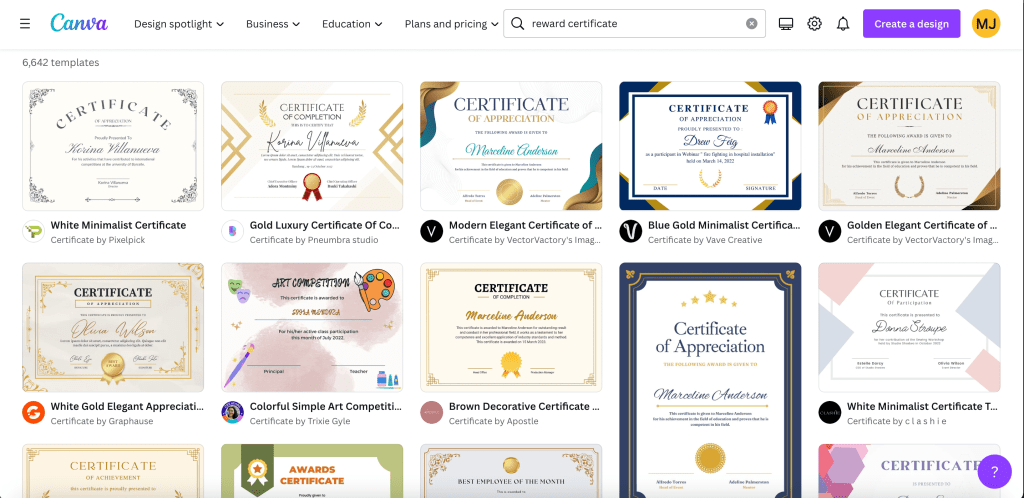Viewport: 1024px width, 498px height.
Task: Expand the Education dropdown
Action: 353,24
